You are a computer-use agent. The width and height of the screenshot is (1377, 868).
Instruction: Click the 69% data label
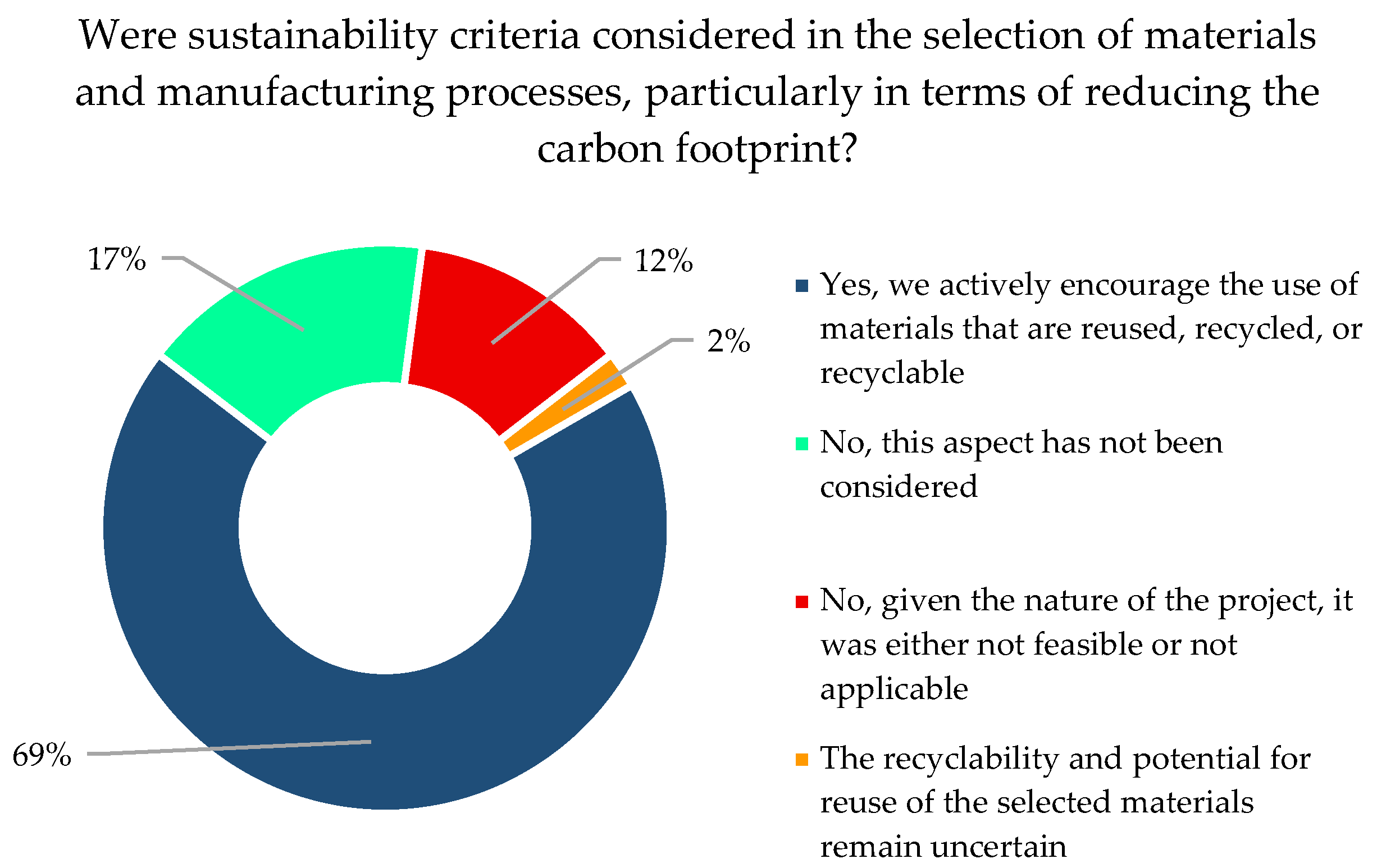pos(42,755)
